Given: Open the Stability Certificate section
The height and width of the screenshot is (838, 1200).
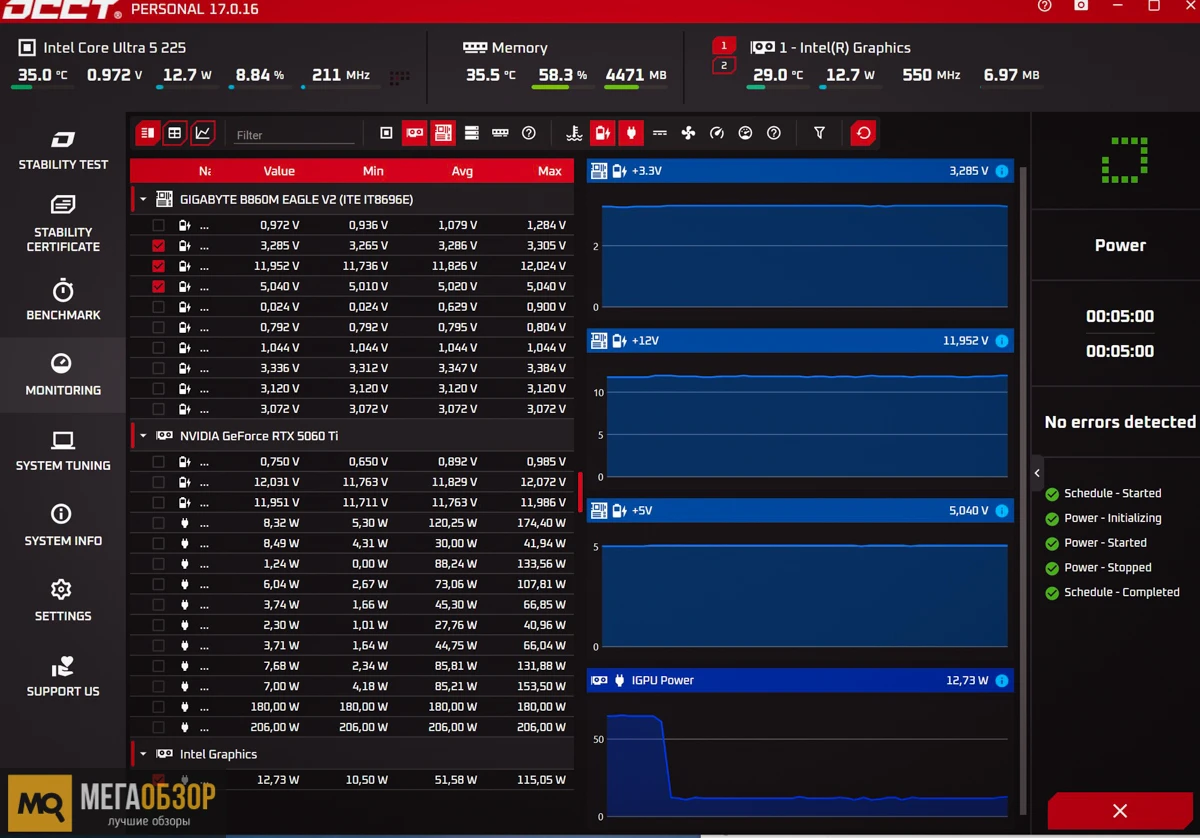Looking at the screenshot, I should point(63,225).
